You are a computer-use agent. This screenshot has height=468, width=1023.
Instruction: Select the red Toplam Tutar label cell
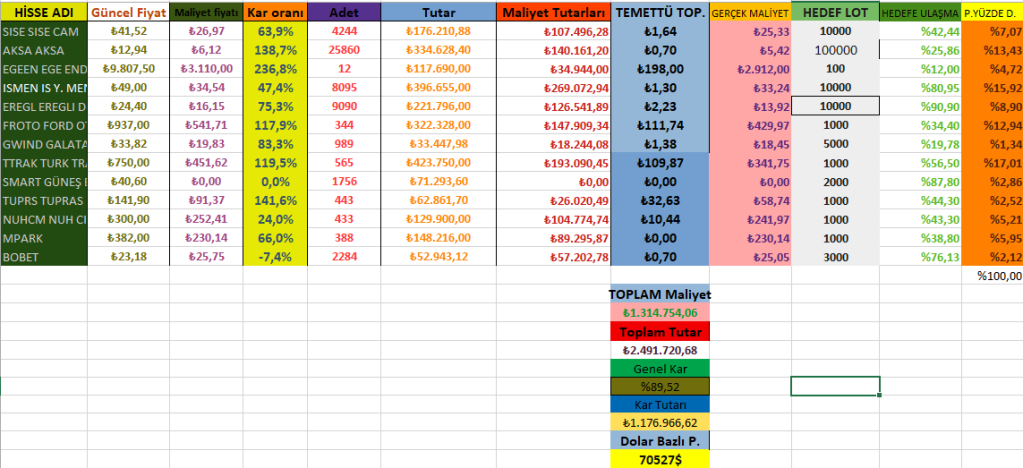point(660,332)
